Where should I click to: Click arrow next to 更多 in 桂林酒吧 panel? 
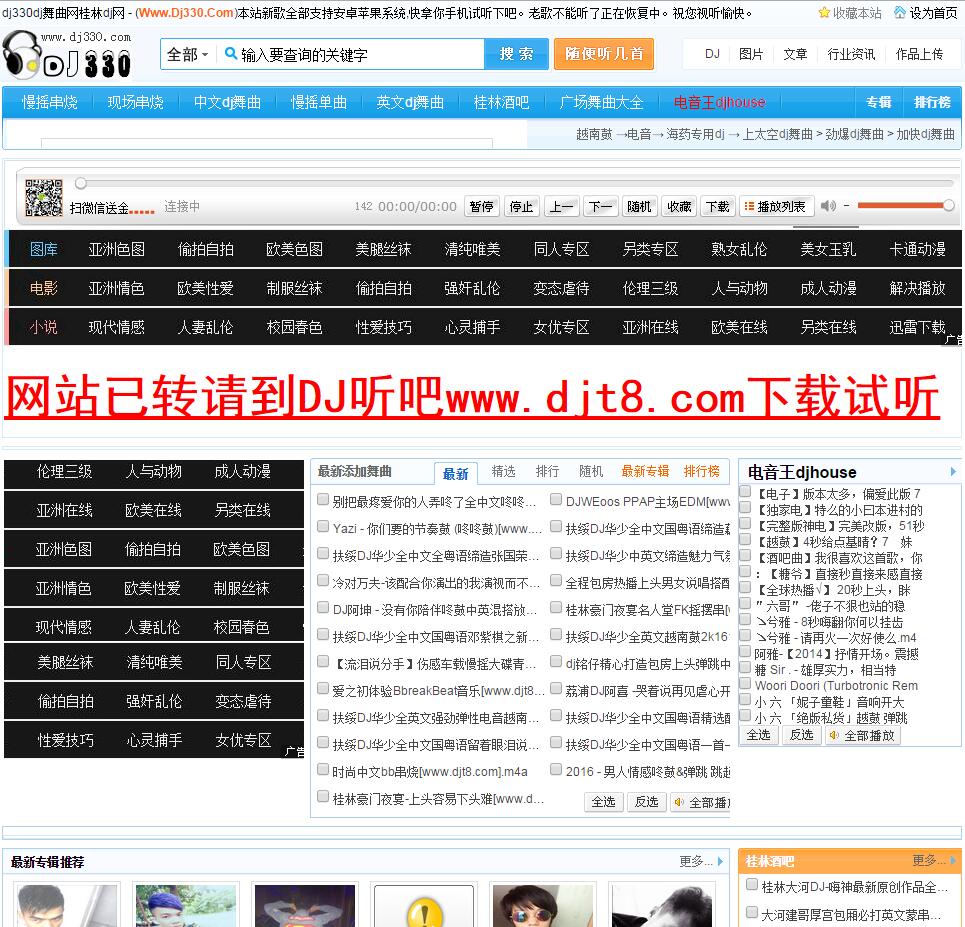[953, 860]
